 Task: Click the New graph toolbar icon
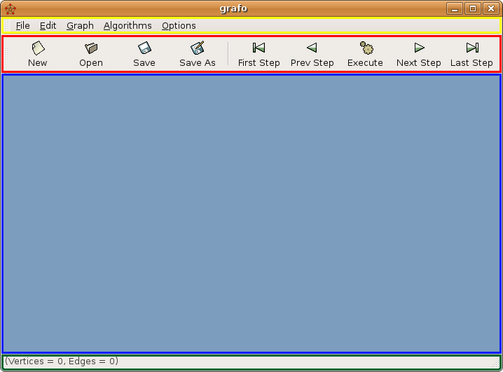click(x=38, y=53)
